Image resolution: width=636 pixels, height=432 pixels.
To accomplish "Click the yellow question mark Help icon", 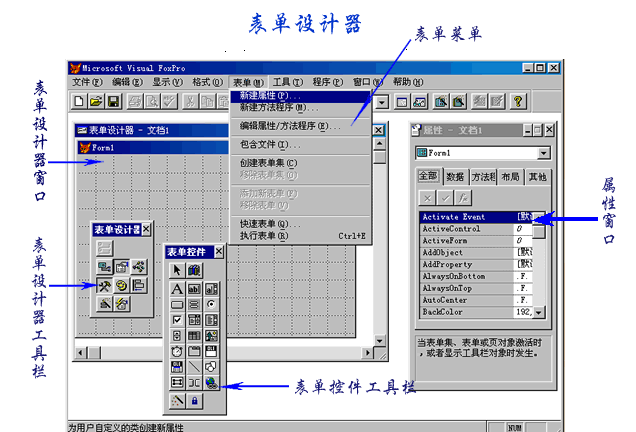I will coord(518,101).
